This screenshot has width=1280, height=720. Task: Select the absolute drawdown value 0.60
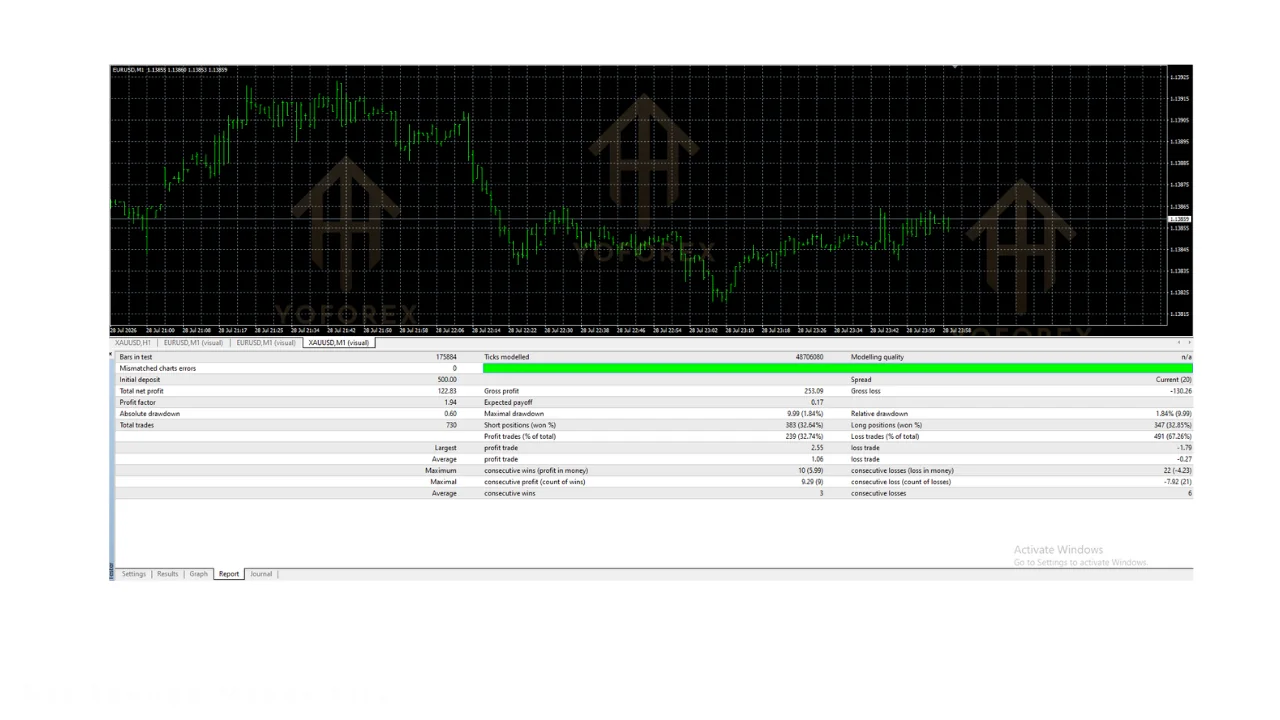[451, 414]
